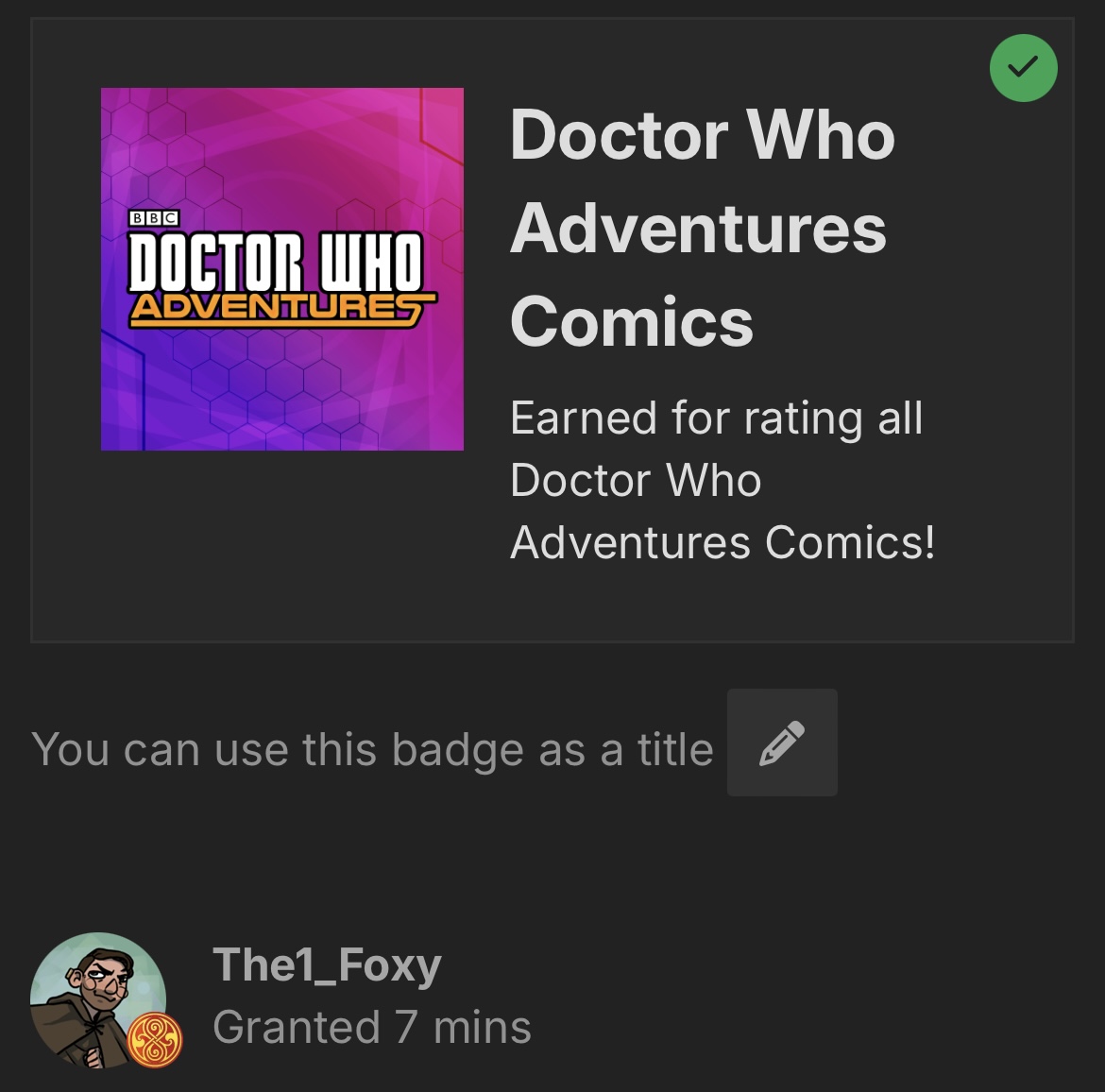Click the Gallifreyan seal badge on avatar
The image size is (1105, 1092).
point(155,1039)
